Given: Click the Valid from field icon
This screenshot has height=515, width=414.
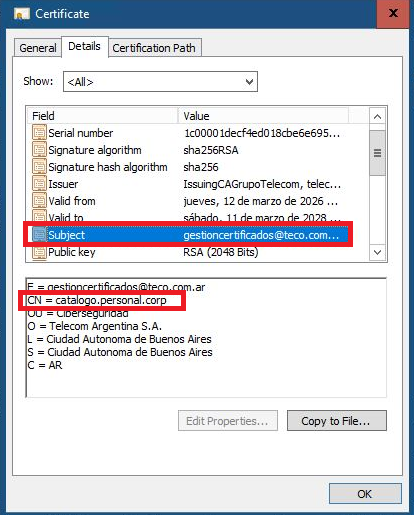Looking at the screenshot, I should coord(39,201).
